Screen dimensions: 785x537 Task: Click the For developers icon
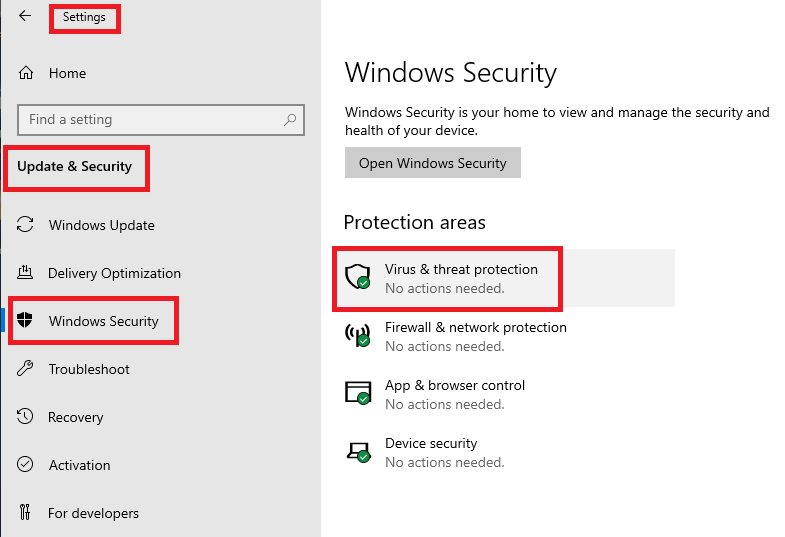click(x=27, y=513)
